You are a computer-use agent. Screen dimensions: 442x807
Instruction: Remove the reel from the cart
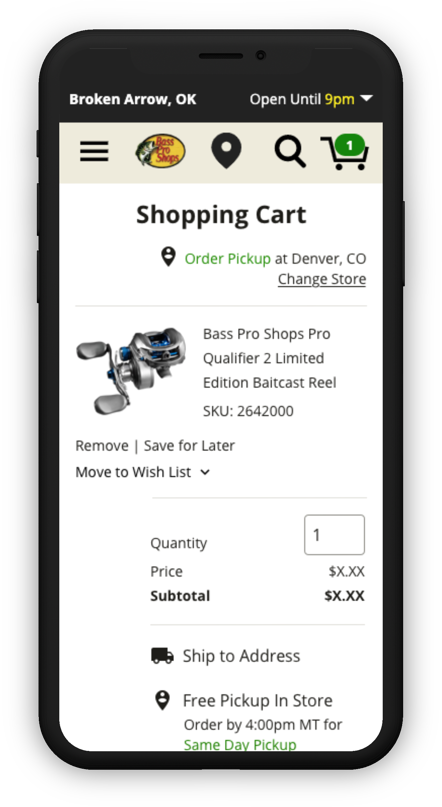pyautogui.click(x=102, y=446)
